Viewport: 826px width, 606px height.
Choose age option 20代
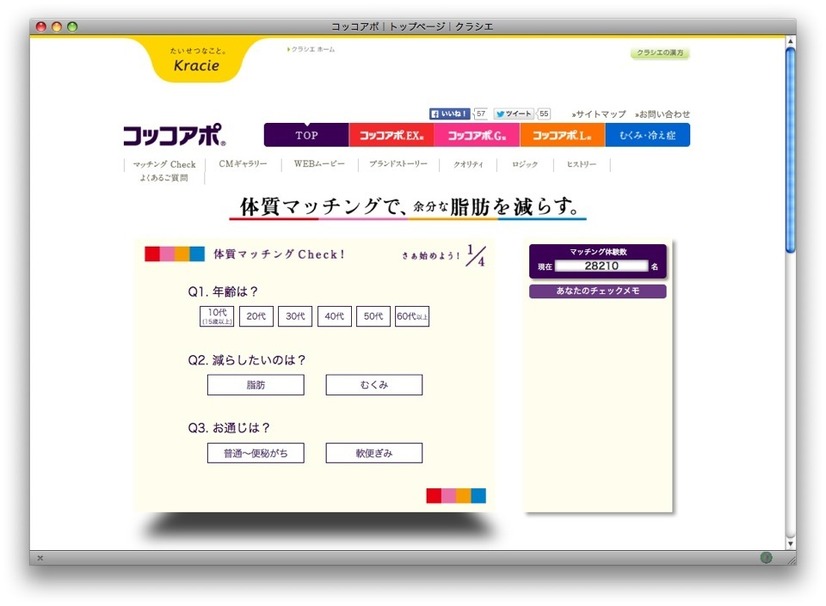(256, 316)
